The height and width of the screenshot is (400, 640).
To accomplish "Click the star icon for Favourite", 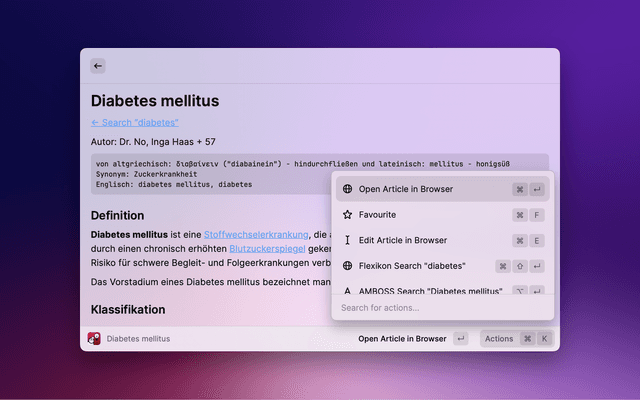I will (x=347, y=215).
